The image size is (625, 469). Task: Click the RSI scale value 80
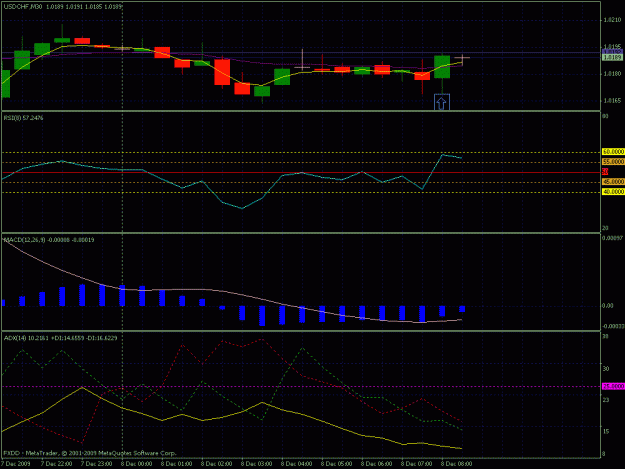605,116
